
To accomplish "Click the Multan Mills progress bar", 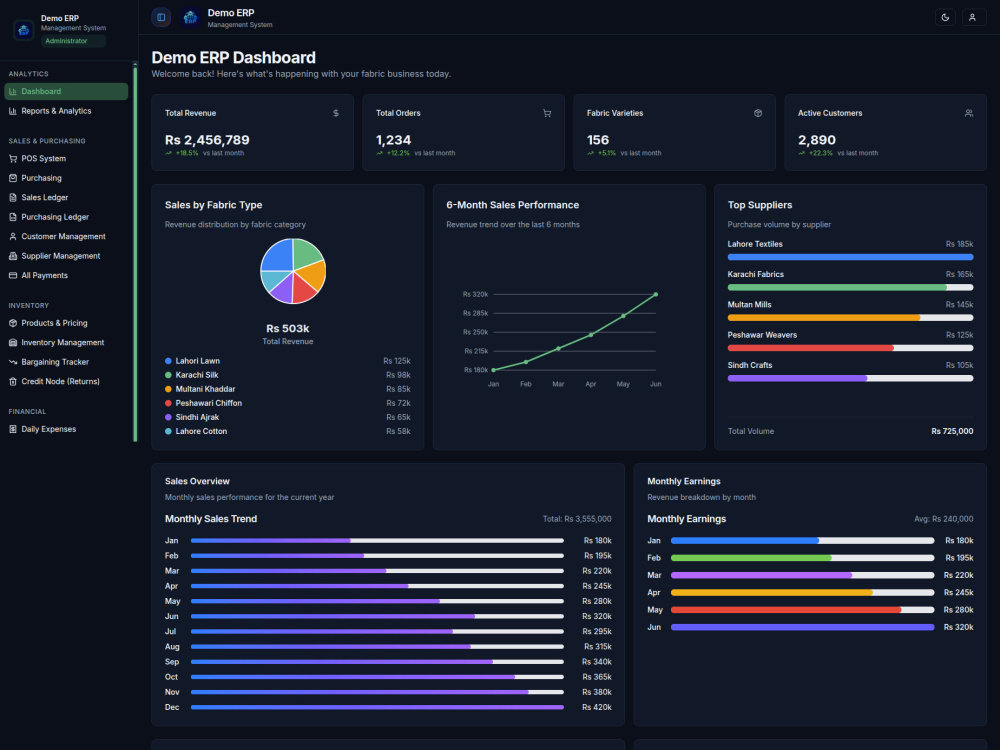I will click(850, 318).
